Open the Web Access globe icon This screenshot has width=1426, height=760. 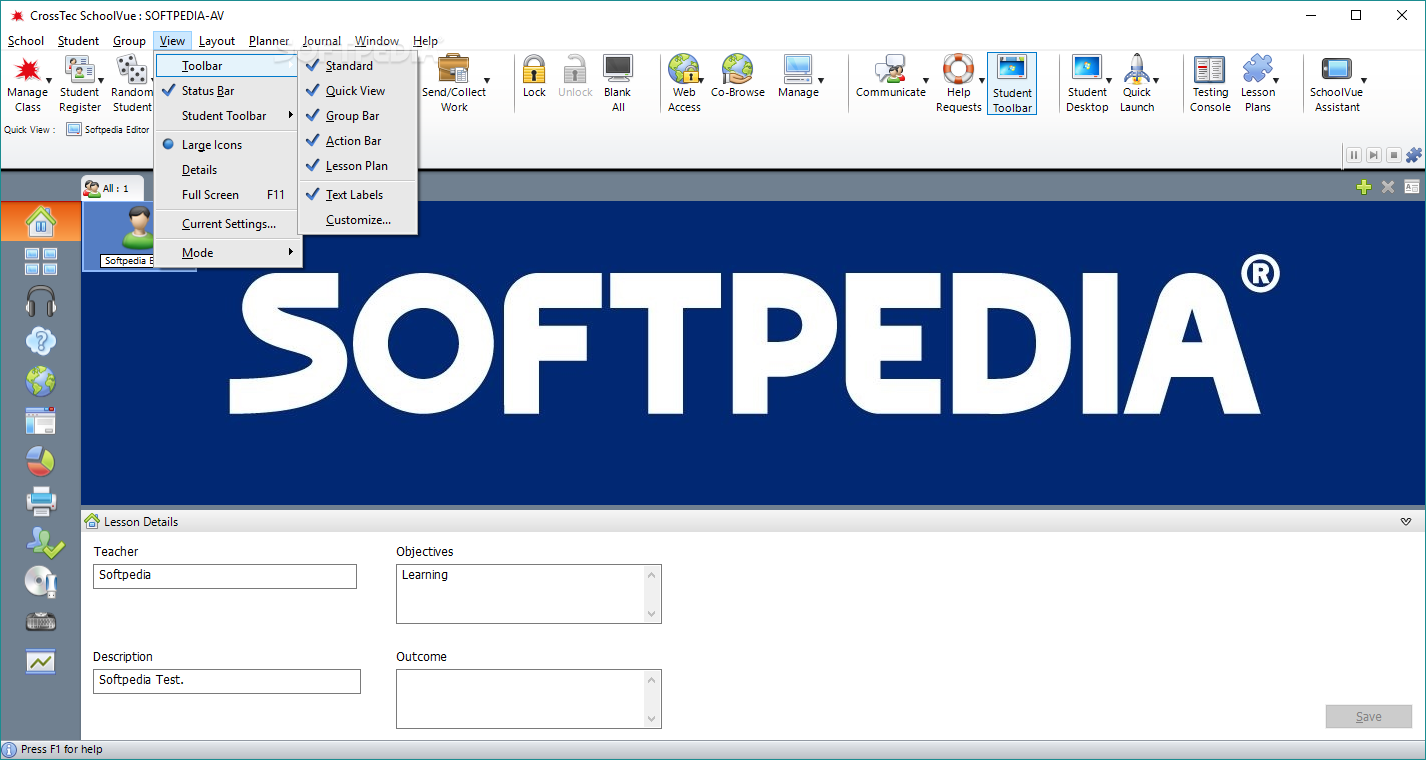pyautogui.click(x=684, y=69)
